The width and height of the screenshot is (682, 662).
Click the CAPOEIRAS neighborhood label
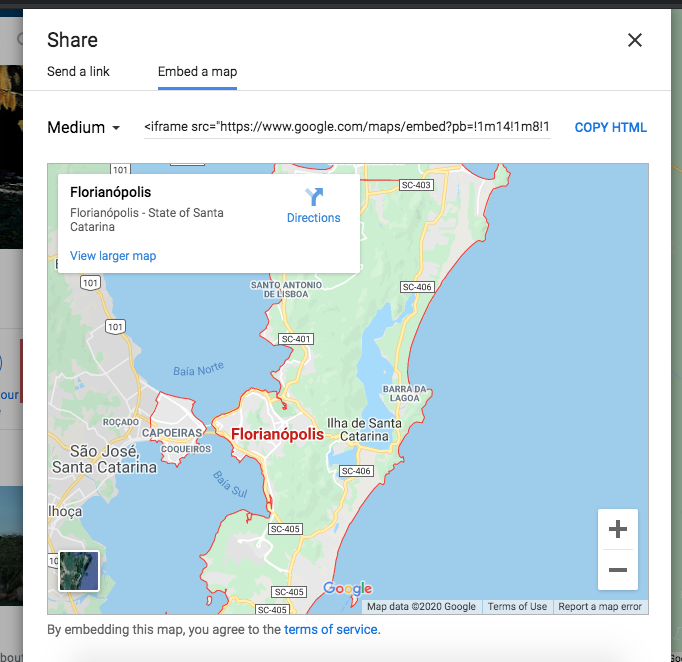[x=172, y=433]
